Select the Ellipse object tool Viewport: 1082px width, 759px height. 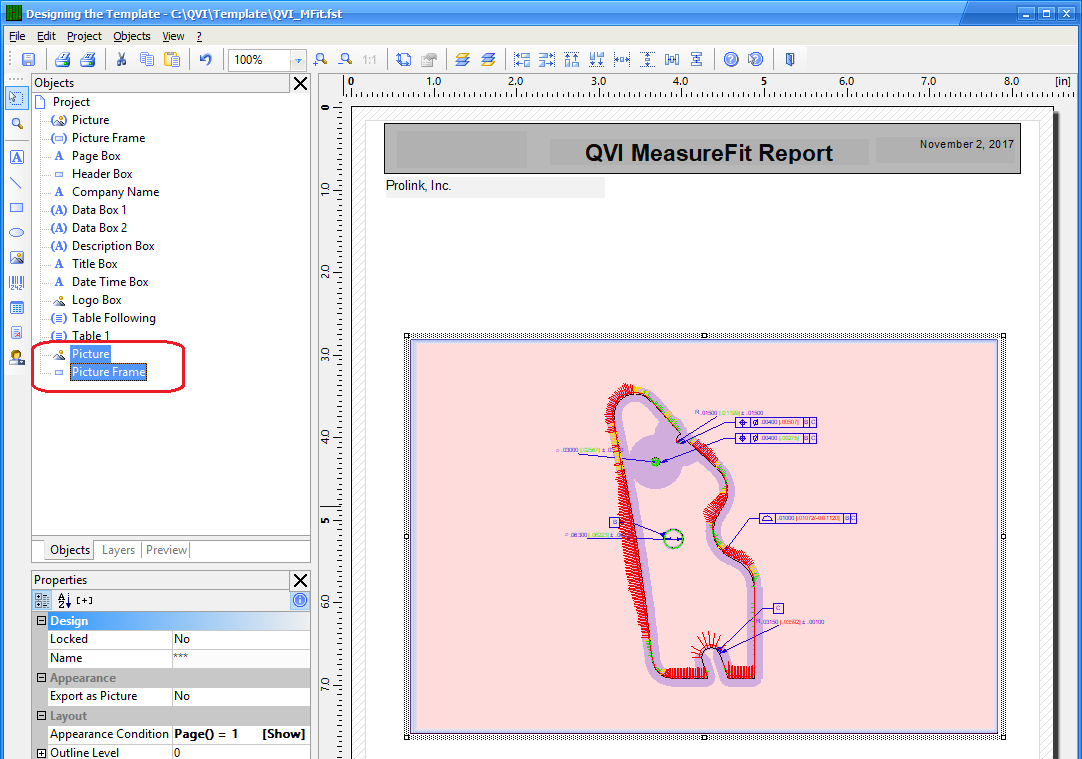point(17,233)
